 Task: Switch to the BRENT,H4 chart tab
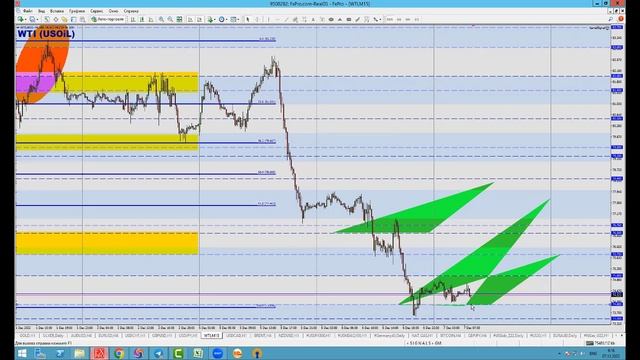[x=263, y=336]
